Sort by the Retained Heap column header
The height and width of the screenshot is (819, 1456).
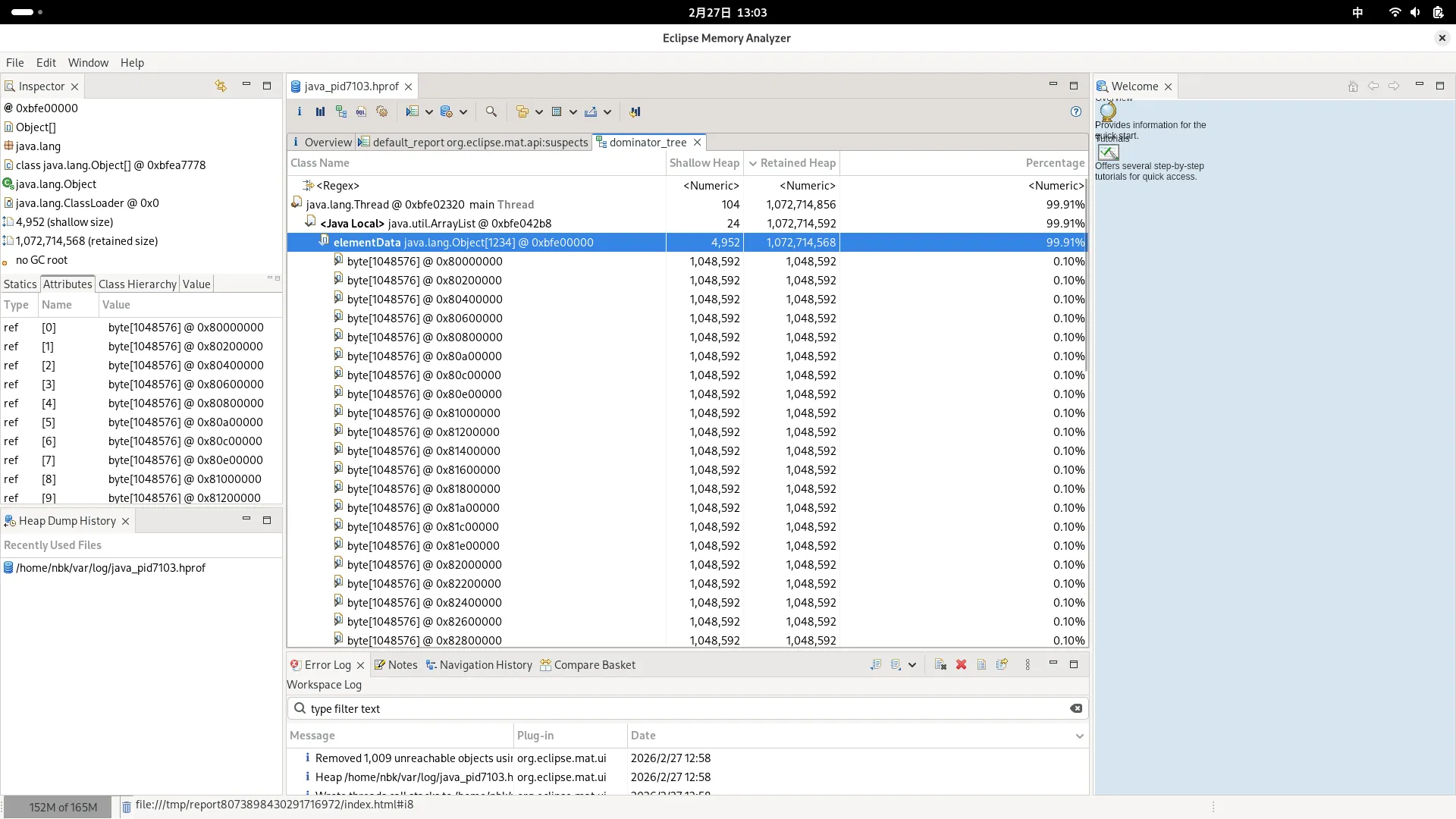(797, 162)
